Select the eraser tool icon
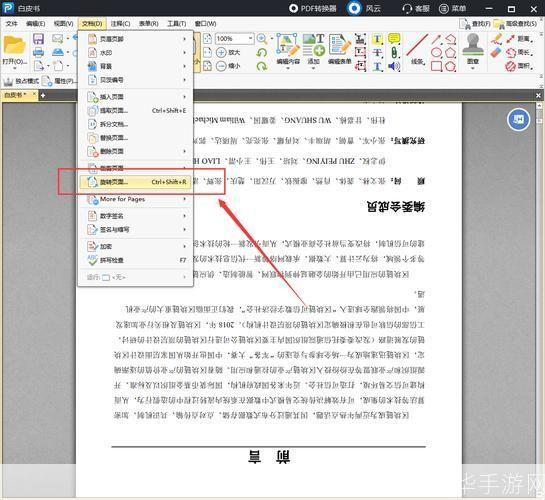Screen dimensions: 545x500 pos(497,53)
